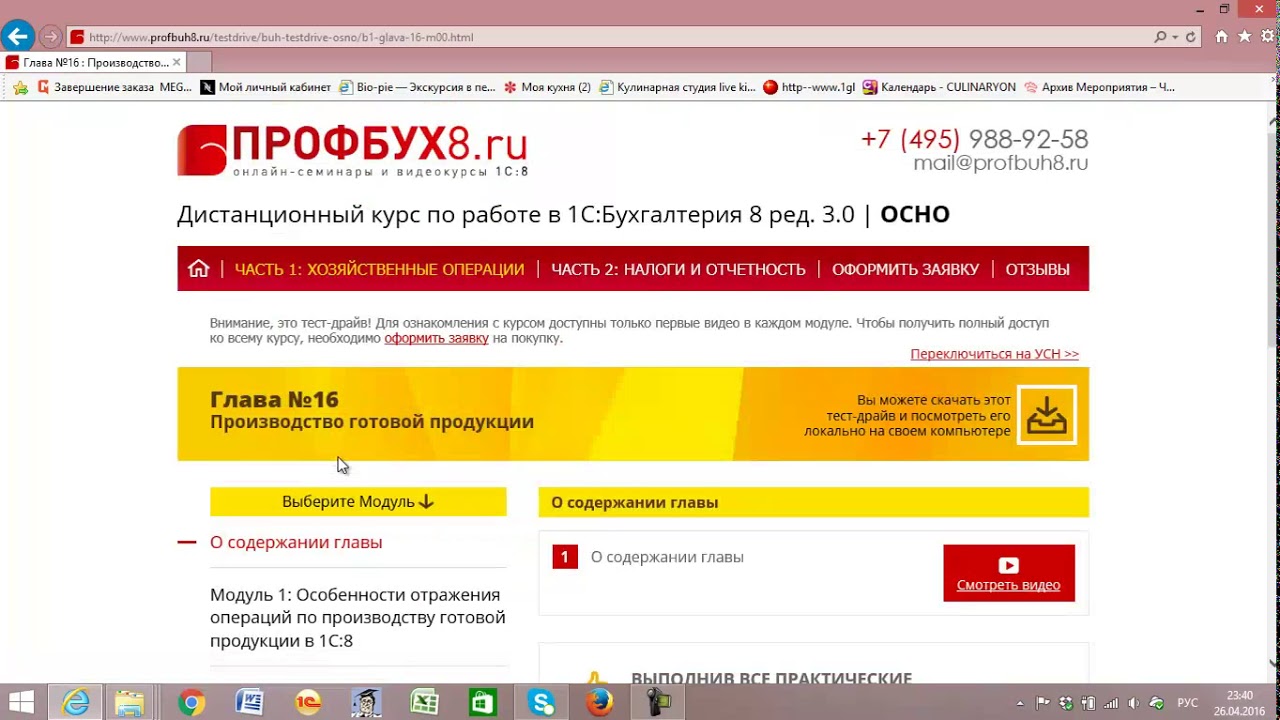Open bookmark Архив Мероприятия
1280x720 pixels.
click(1099, 87)
